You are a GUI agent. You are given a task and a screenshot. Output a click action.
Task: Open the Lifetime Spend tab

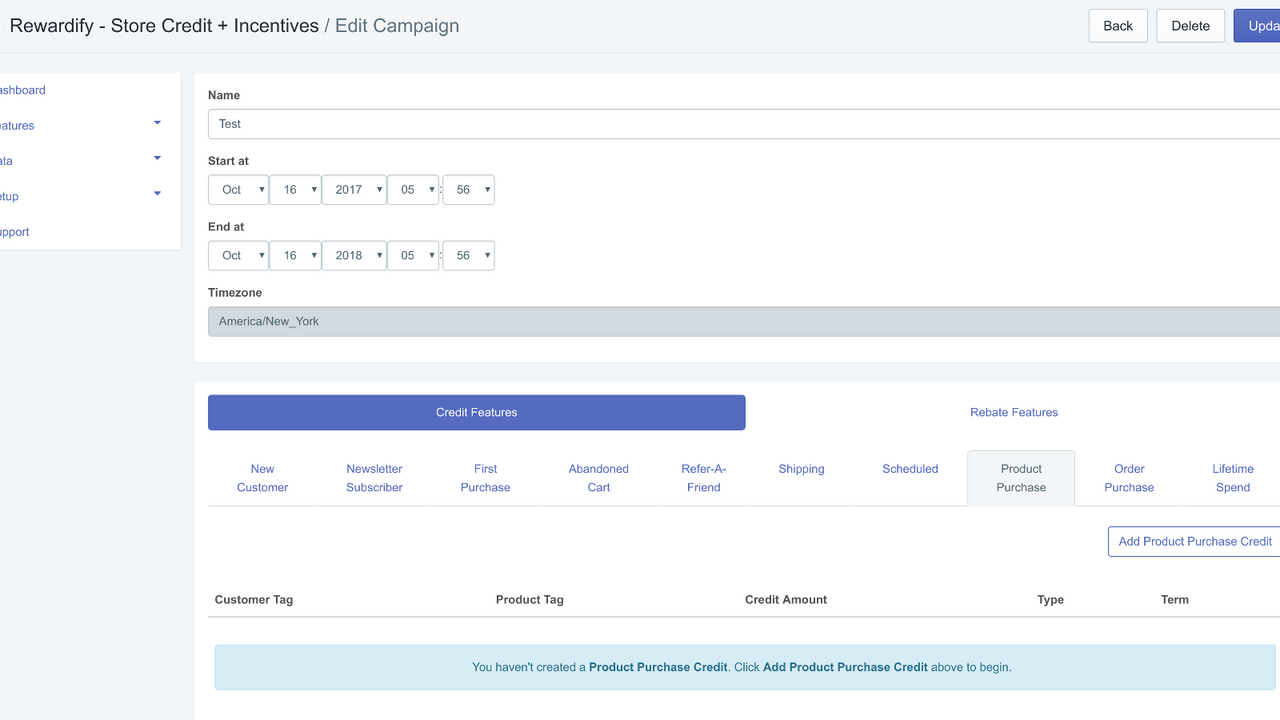[1232, 477]
